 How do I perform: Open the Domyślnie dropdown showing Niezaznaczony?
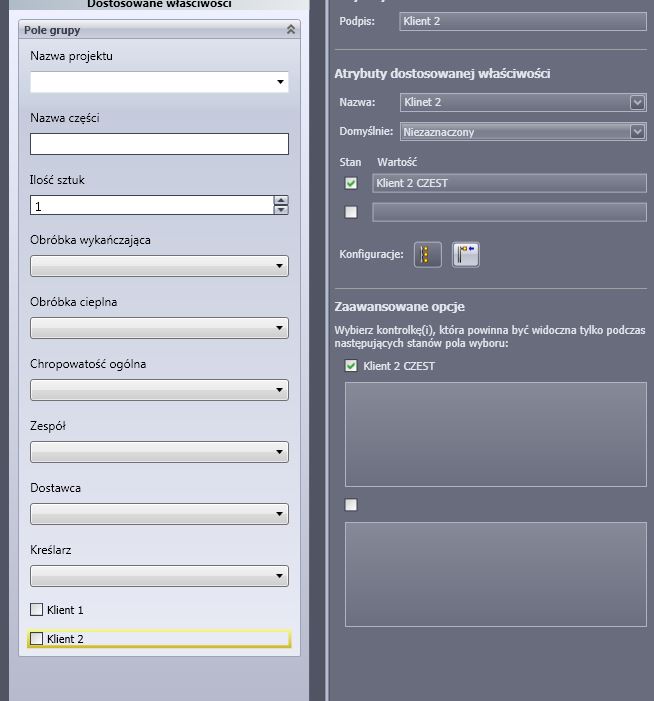pyautogui.click(x=523, y=132)
